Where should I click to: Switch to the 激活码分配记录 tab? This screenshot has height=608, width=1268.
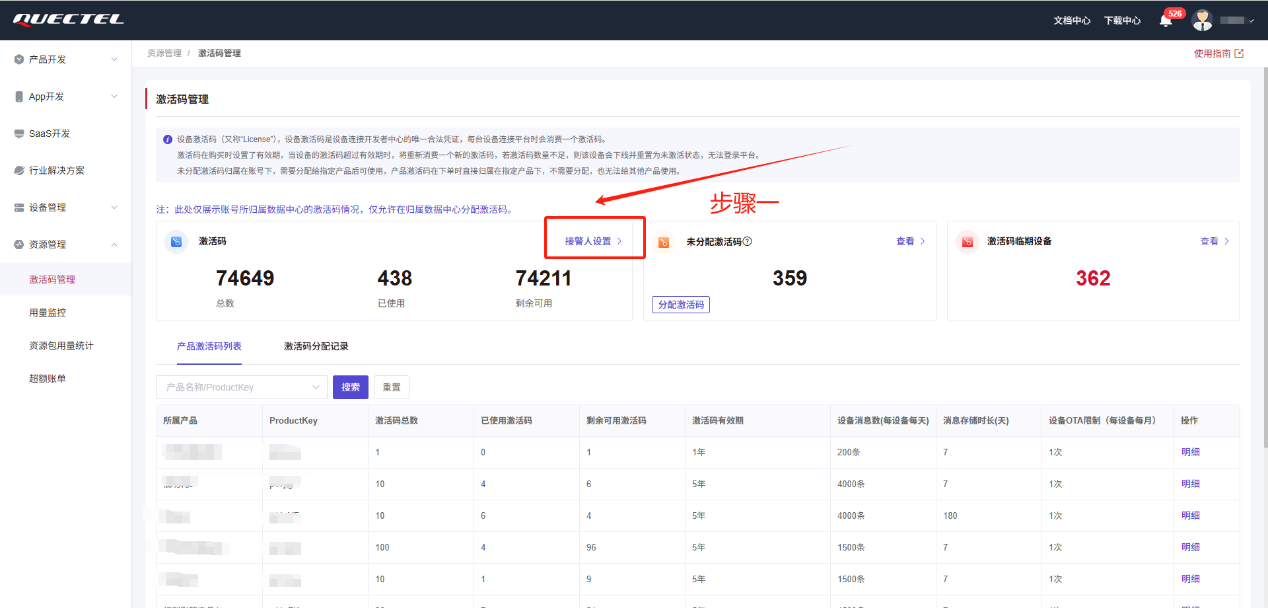[316, 346]
